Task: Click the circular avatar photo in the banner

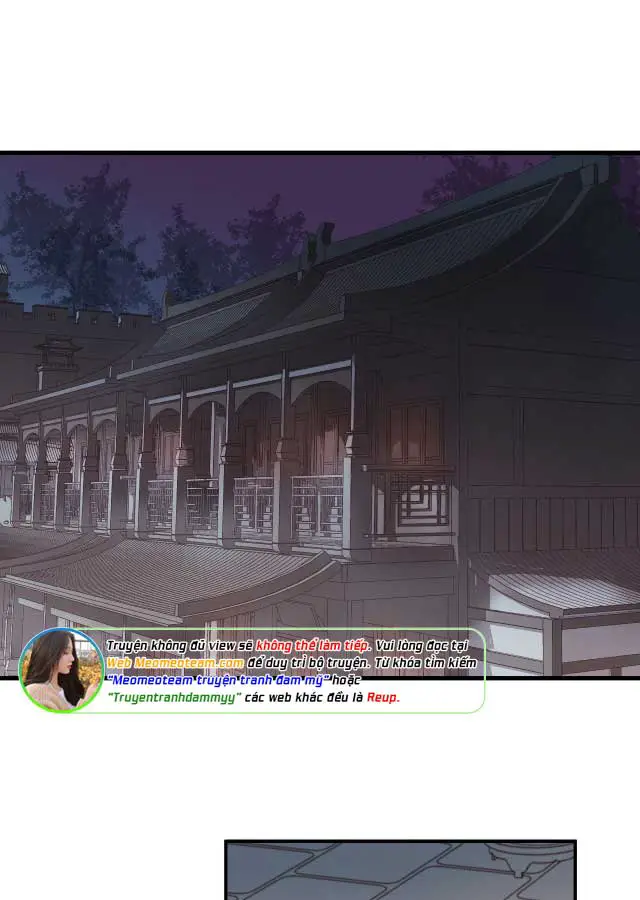Action: click(x=60, y=669)
